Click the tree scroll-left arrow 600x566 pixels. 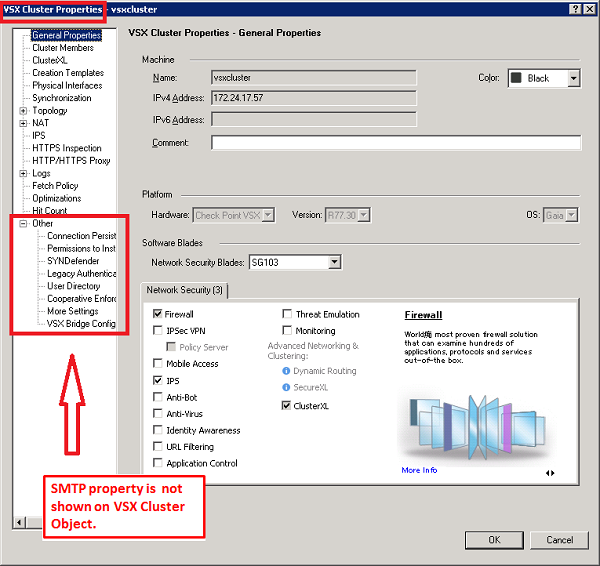(x=20, y=522)
